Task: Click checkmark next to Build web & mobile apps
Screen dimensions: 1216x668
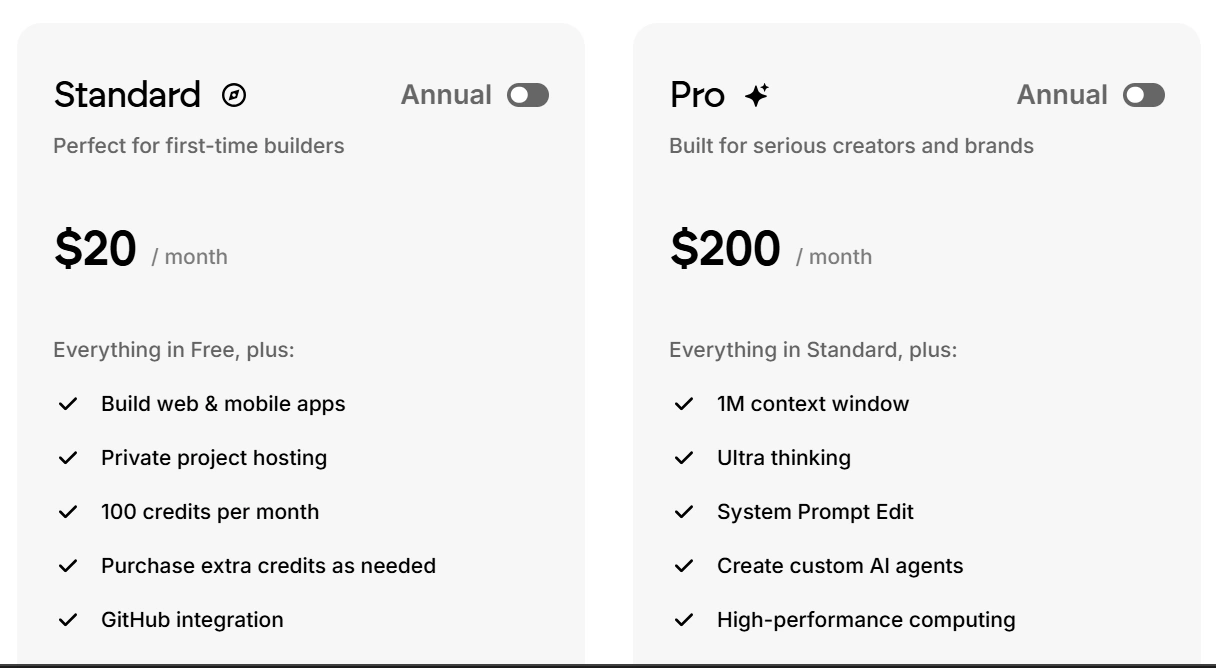Action: (68, 405)
